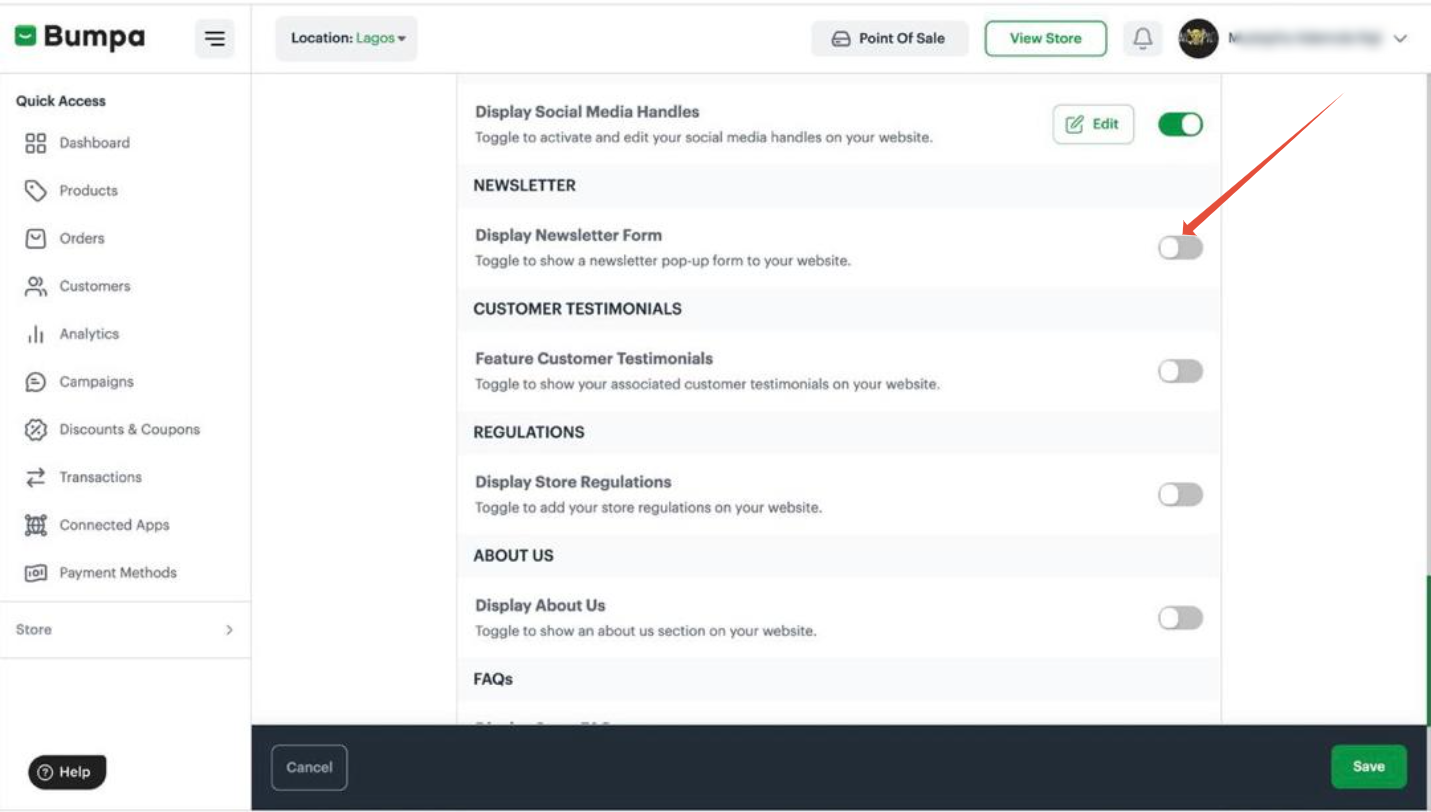The height and width of the screenshot is (812, 1431).
Task: Enable Display Newsletter Form toggle
Action: (x=1180, y=248)
